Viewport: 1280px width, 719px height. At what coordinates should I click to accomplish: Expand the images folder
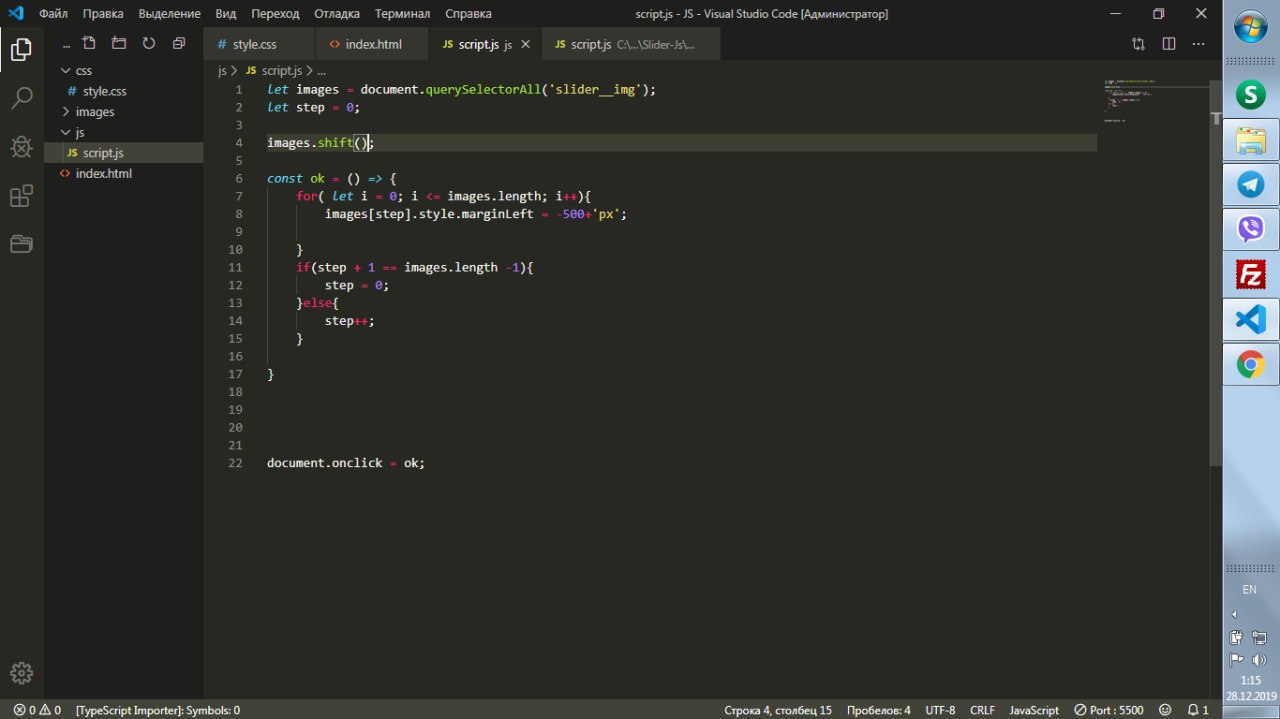pos(95,112)
